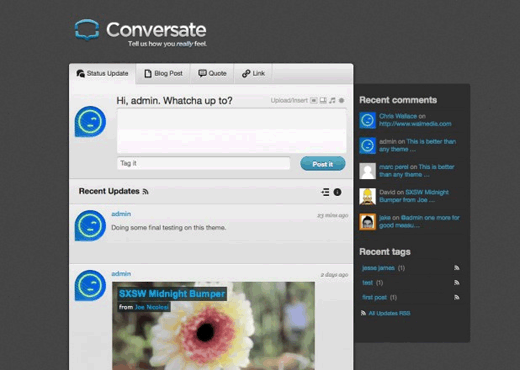Click RSS icon for jesse james tag
This screenshot has width=520, height=370.
pos(457,268)
